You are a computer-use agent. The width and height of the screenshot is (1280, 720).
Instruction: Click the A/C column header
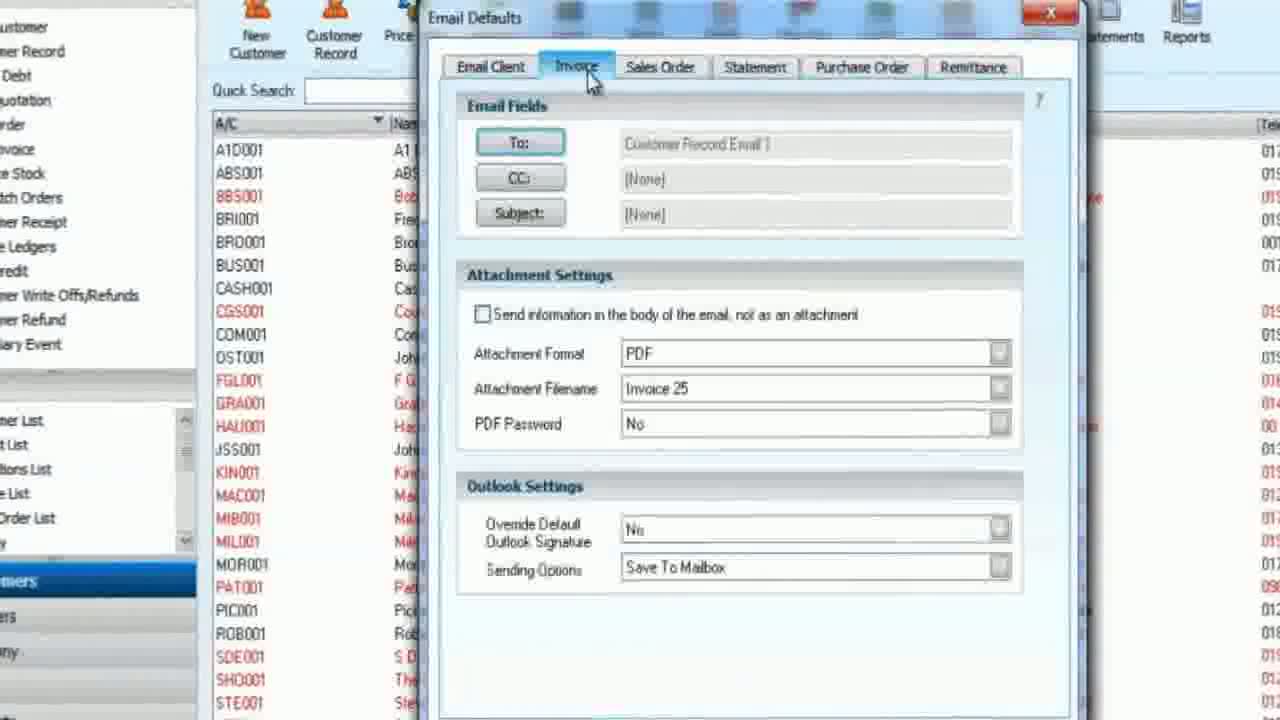(x=301, y=123)
